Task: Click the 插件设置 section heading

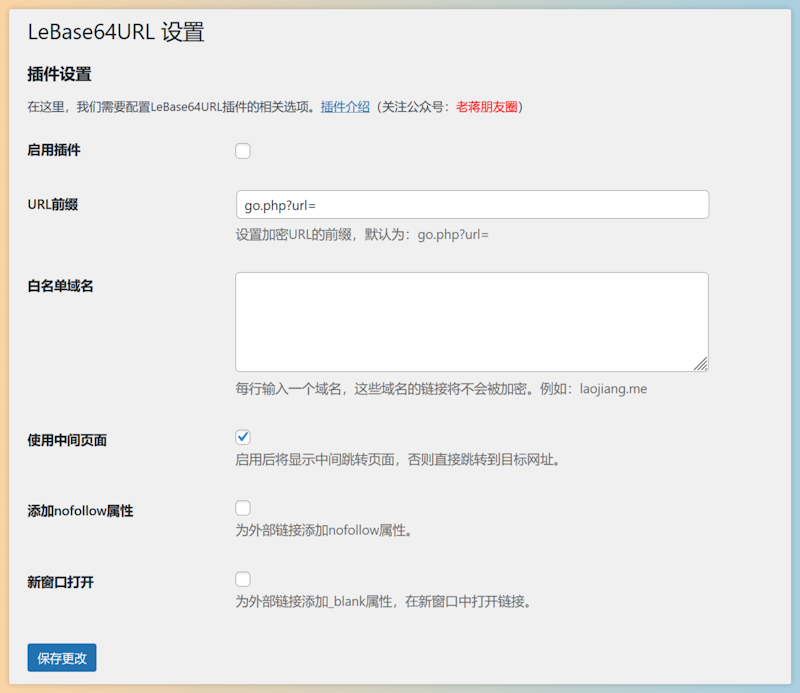Action: pos(59,75)
